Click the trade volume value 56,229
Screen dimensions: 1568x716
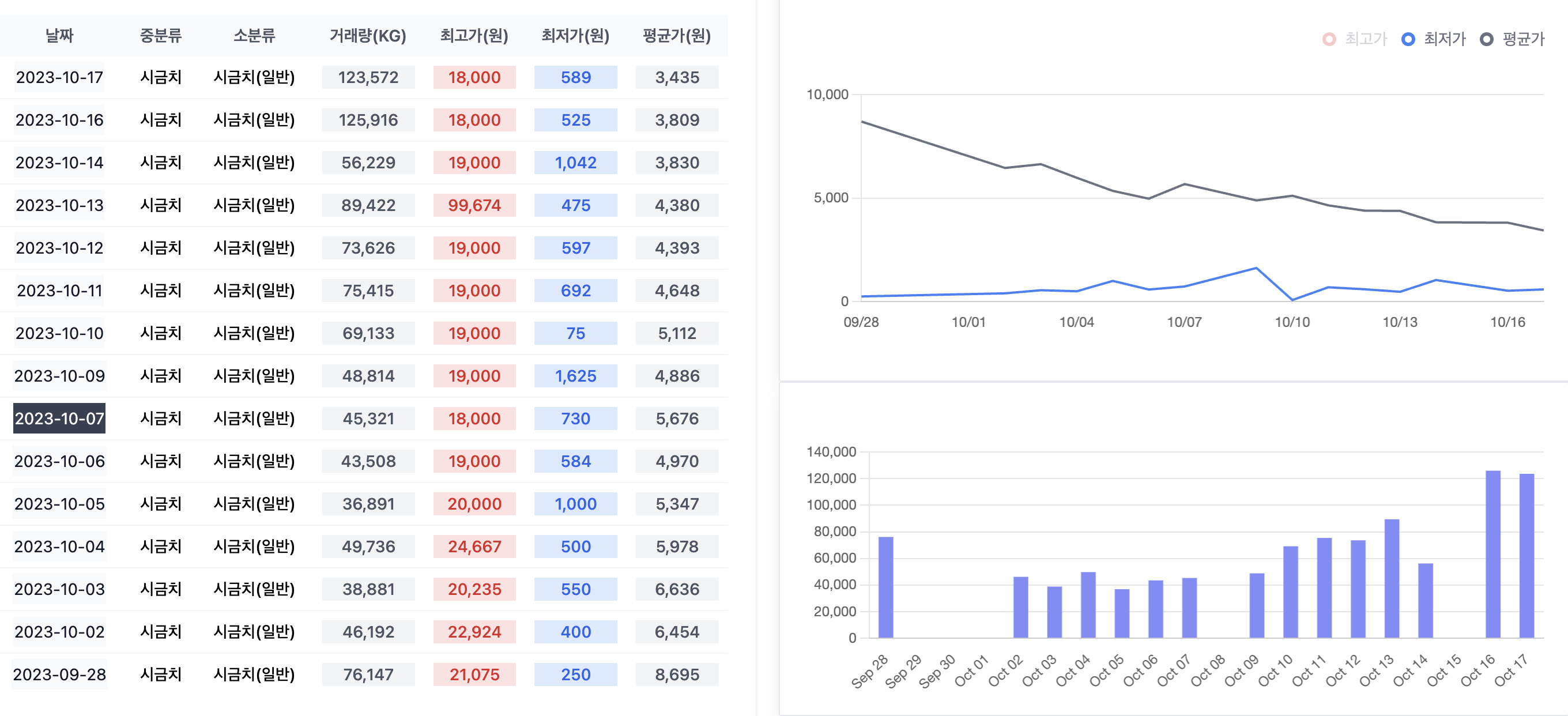[x=368, y=163]
